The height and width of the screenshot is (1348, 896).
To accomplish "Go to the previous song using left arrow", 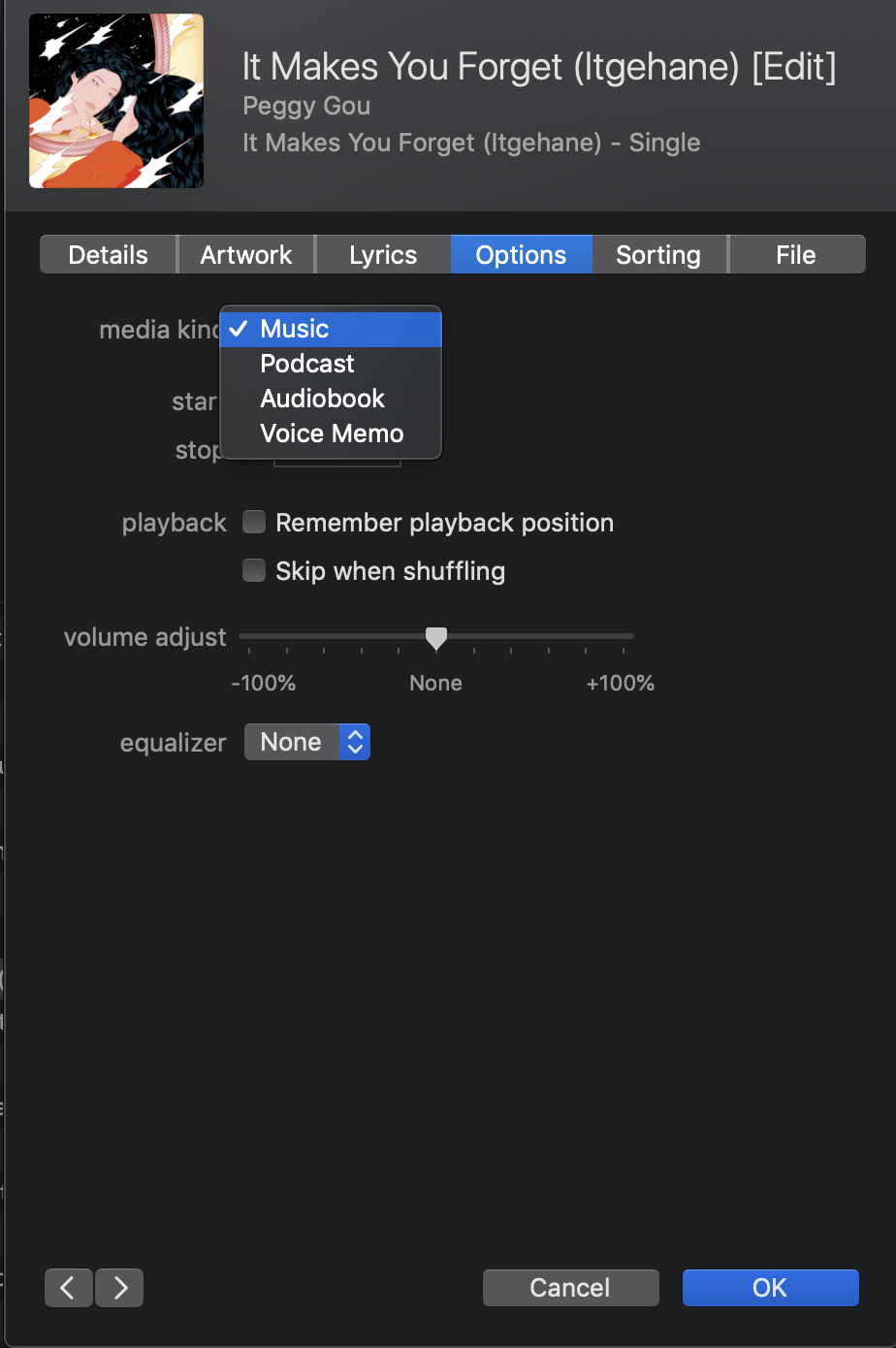I will coord(68,1288).
